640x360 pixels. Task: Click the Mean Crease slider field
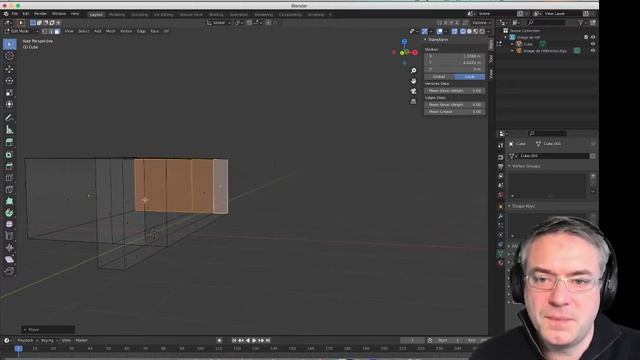[455, 111]
